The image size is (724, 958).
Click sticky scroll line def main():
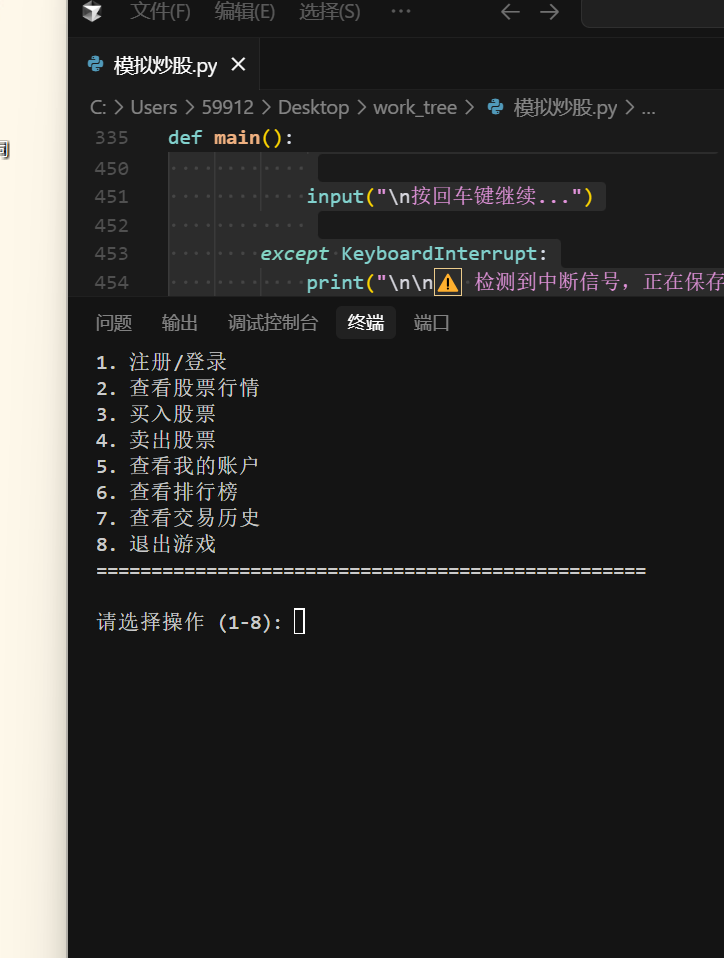(230, 138)
